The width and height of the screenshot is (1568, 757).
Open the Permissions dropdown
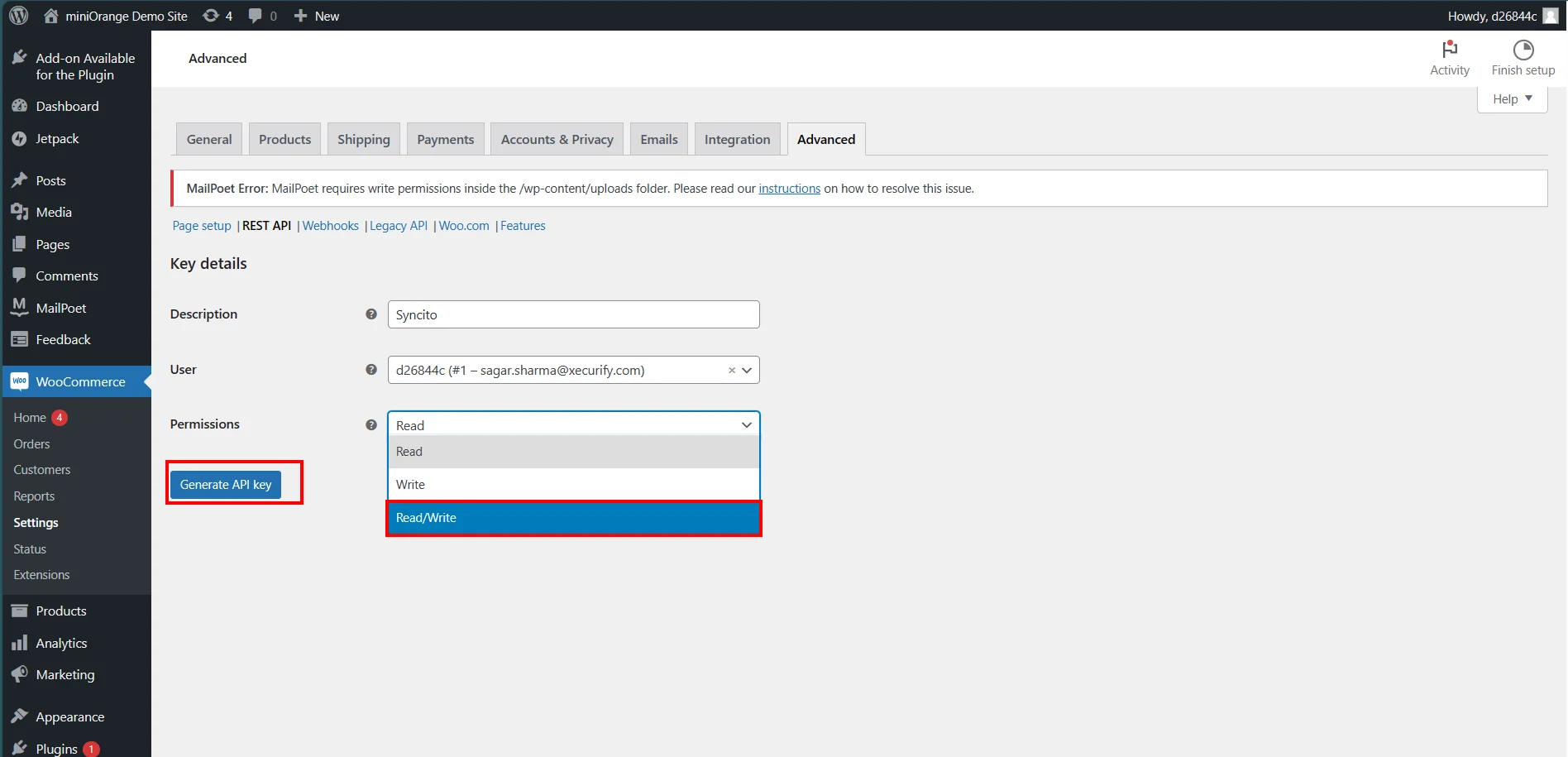(572, 424)
